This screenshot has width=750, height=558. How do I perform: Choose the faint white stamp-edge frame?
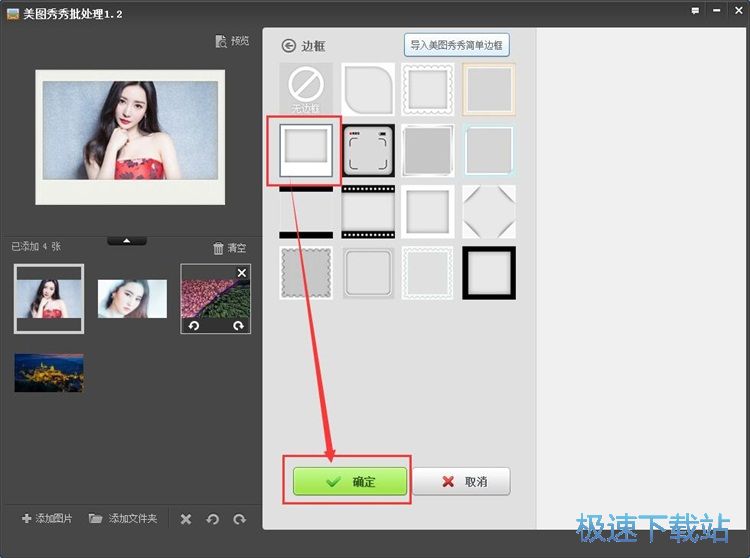coord(428,273)
